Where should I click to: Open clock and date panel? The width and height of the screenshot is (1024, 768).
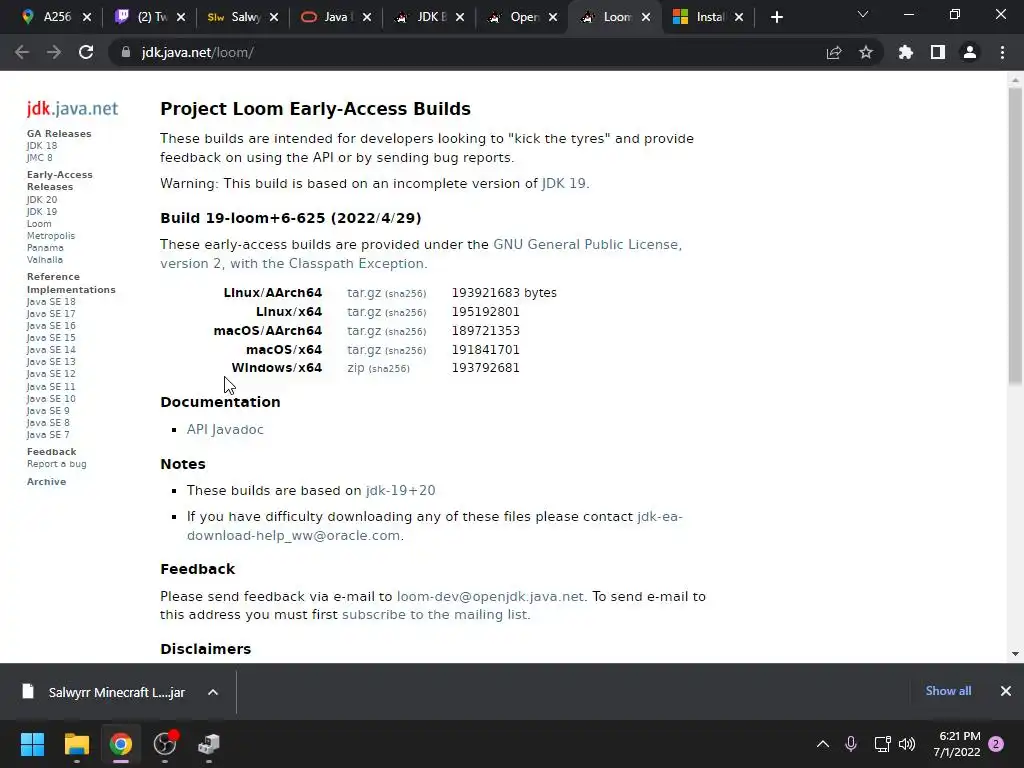(957, 744)
